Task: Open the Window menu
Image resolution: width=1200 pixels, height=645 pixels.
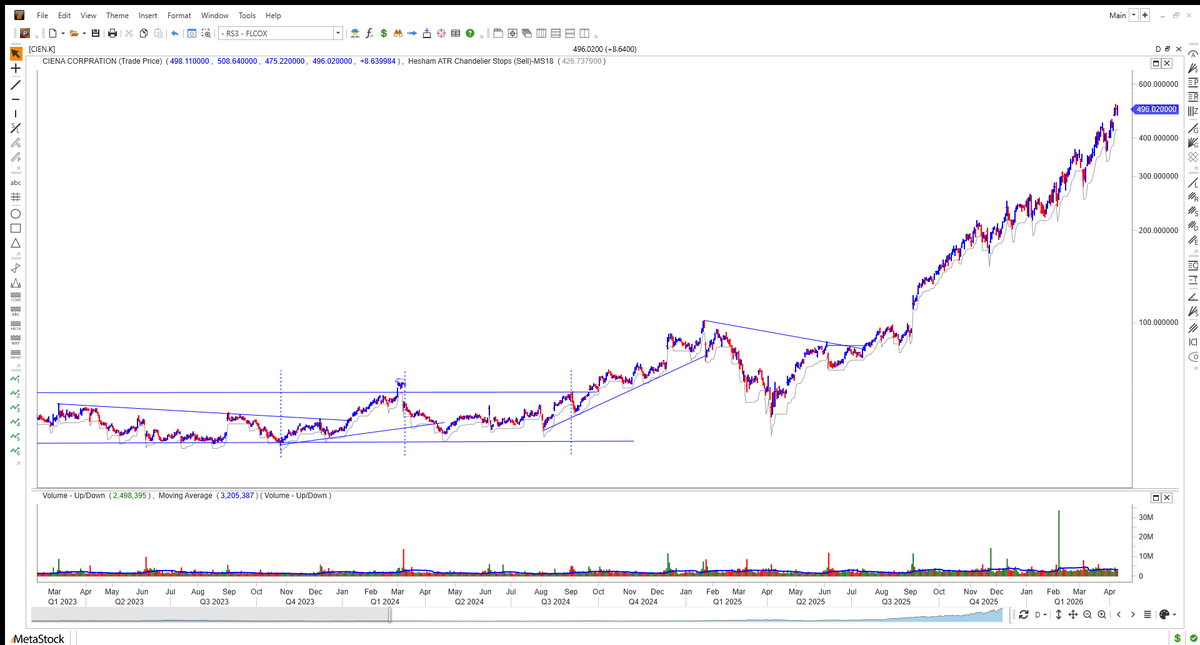Action: point(215,16)
